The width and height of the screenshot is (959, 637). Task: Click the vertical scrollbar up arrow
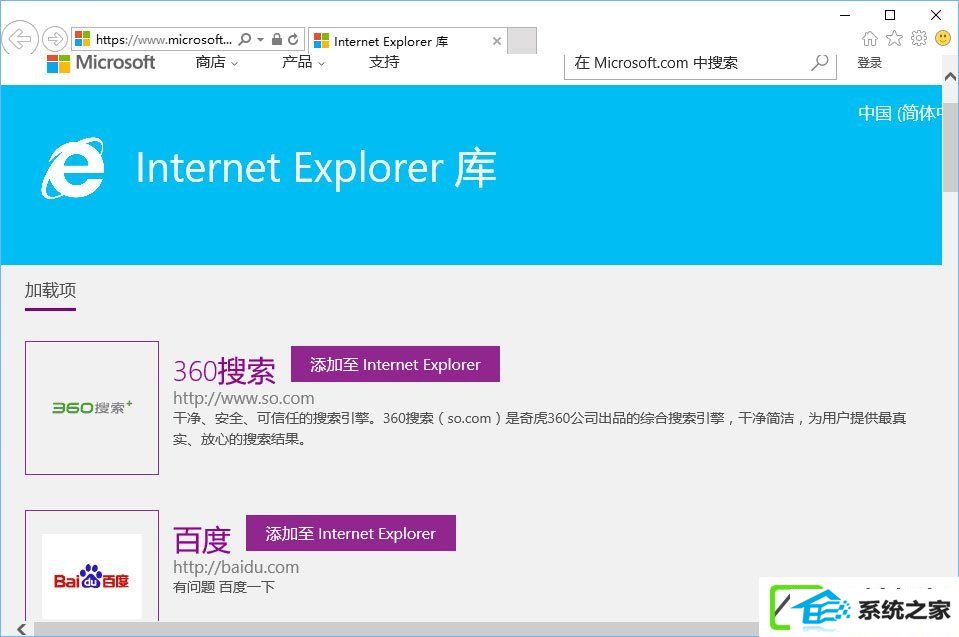click(950, 77)
